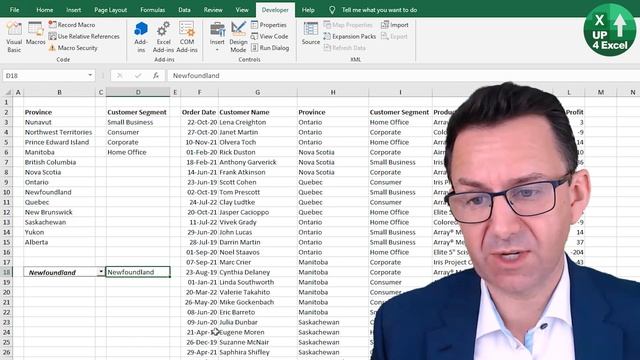The width and height of the screenshot is (640, 360).
Task: Click Small Business in column D
Action: click(x=138, y=122)
